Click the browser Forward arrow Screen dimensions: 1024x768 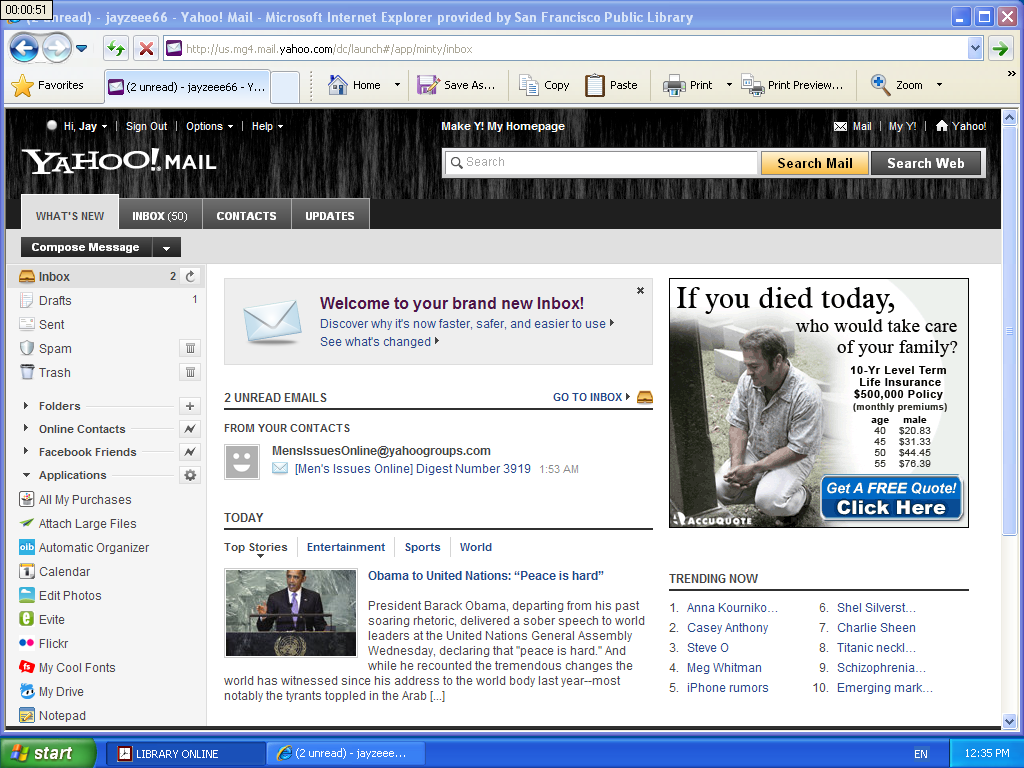pyautogui.click(x=57, y=48)
